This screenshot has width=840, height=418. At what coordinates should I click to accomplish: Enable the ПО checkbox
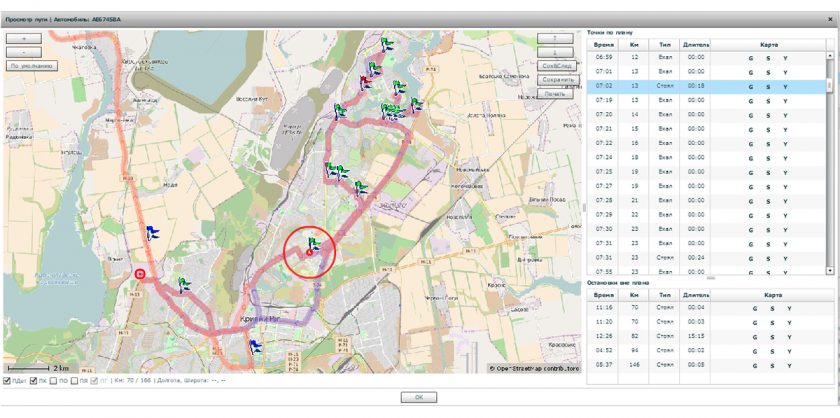(x=53, y=381)
